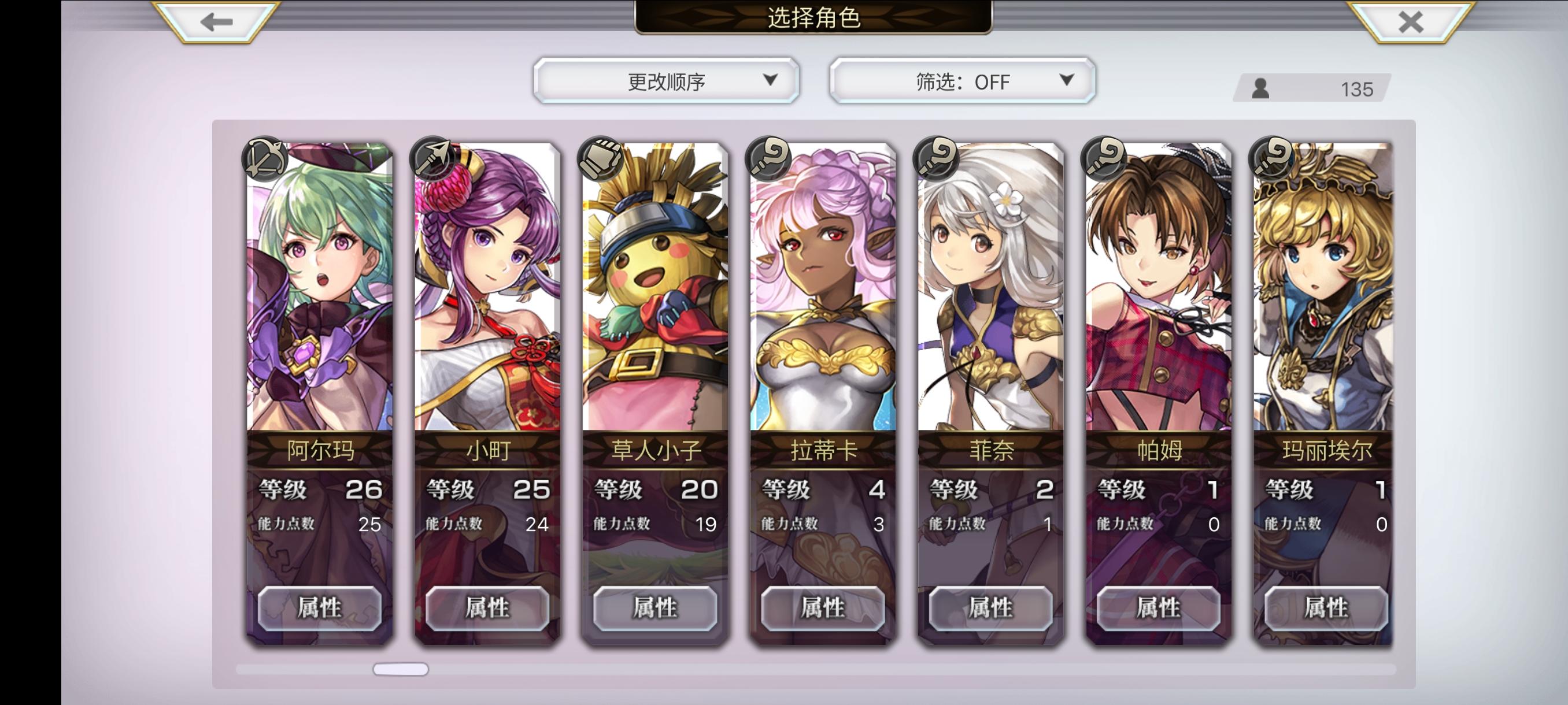The image size is (1568, 705).
Task: Tap the gauntlet class icon on 草人小子
Action: tap(601, 159)
